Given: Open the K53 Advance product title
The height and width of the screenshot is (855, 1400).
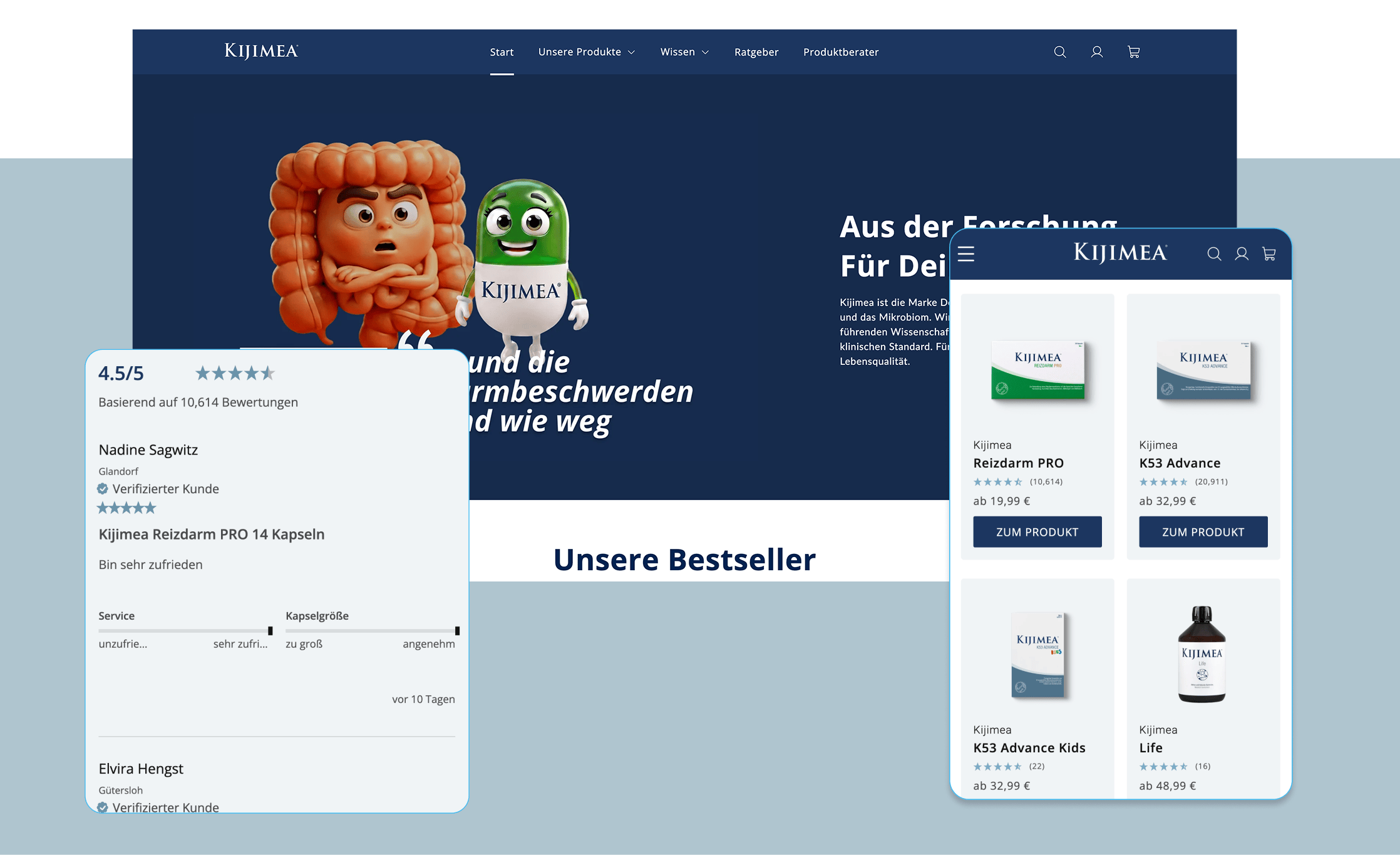Looking at the screenshot, I should point(1180,463).
